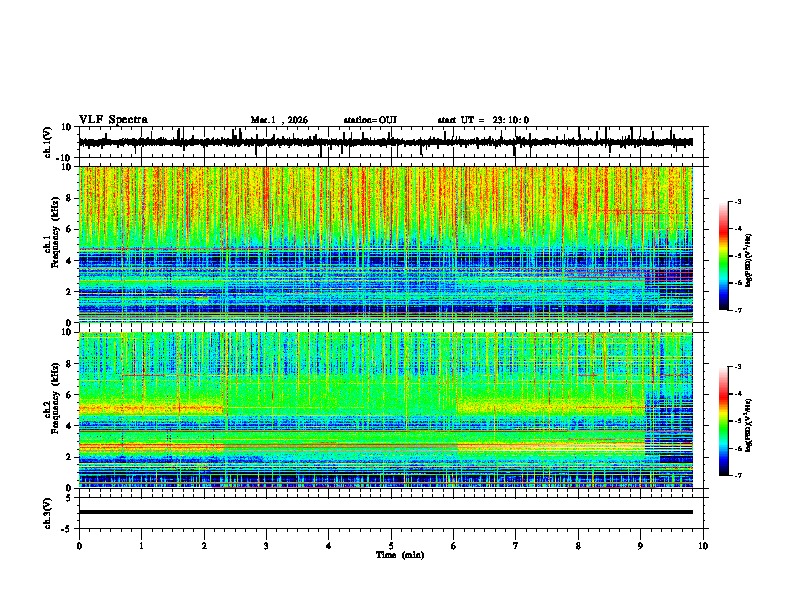Click the "-3" value atop ch.2 colorbar
Image resolution: width=792 pixels, height=612 pixels.
point(737,367)
